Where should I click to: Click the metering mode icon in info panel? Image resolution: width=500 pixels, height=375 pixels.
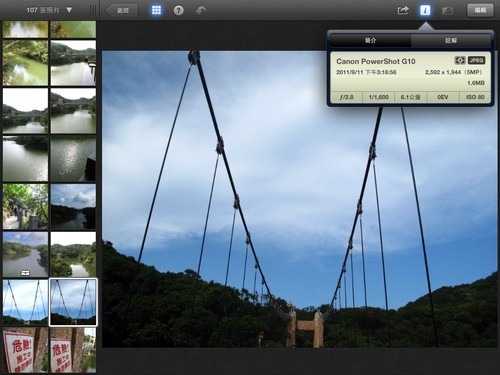460,60
